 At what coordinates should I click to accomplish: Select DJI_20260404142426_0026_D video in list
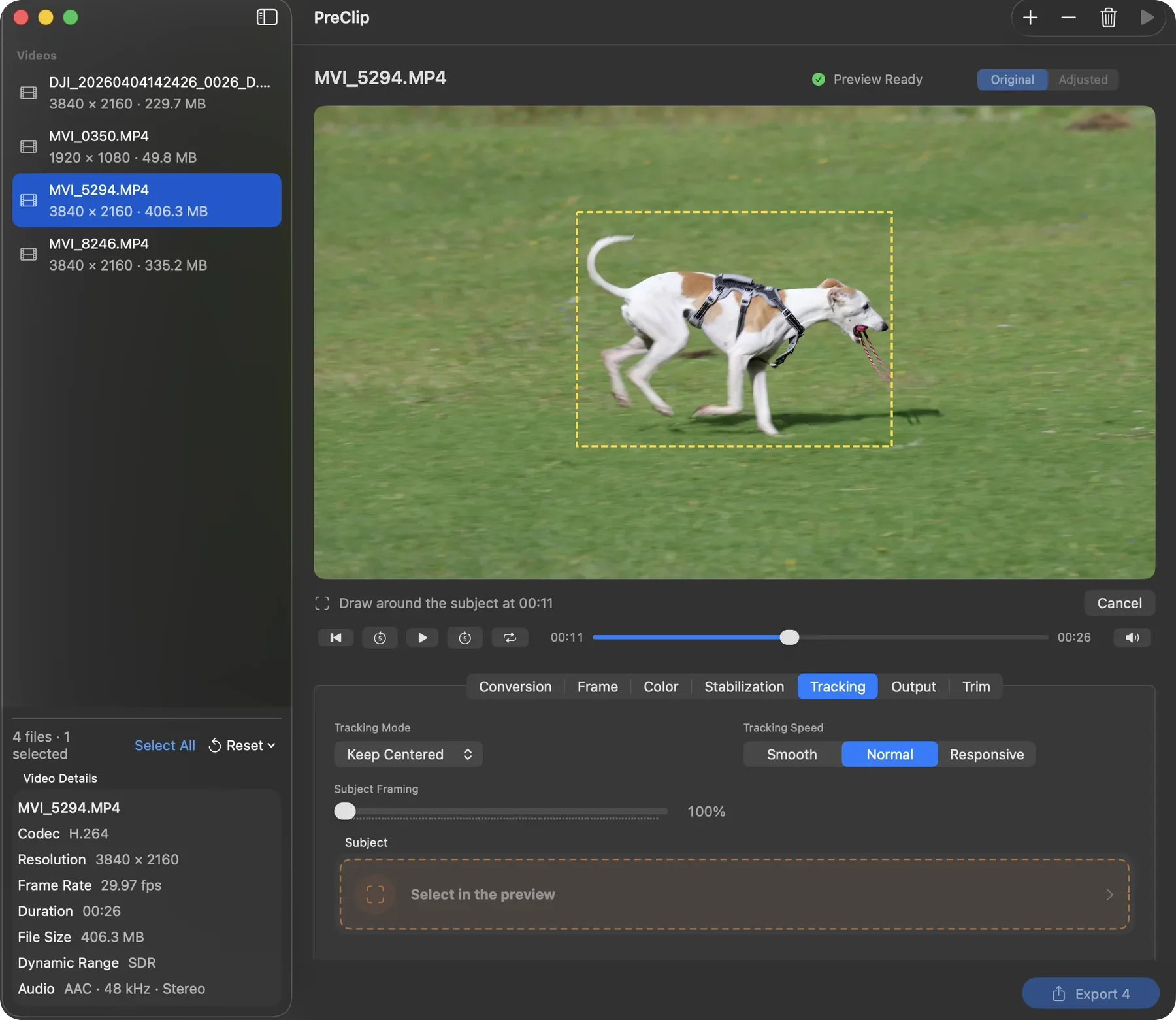coord(147,93)
